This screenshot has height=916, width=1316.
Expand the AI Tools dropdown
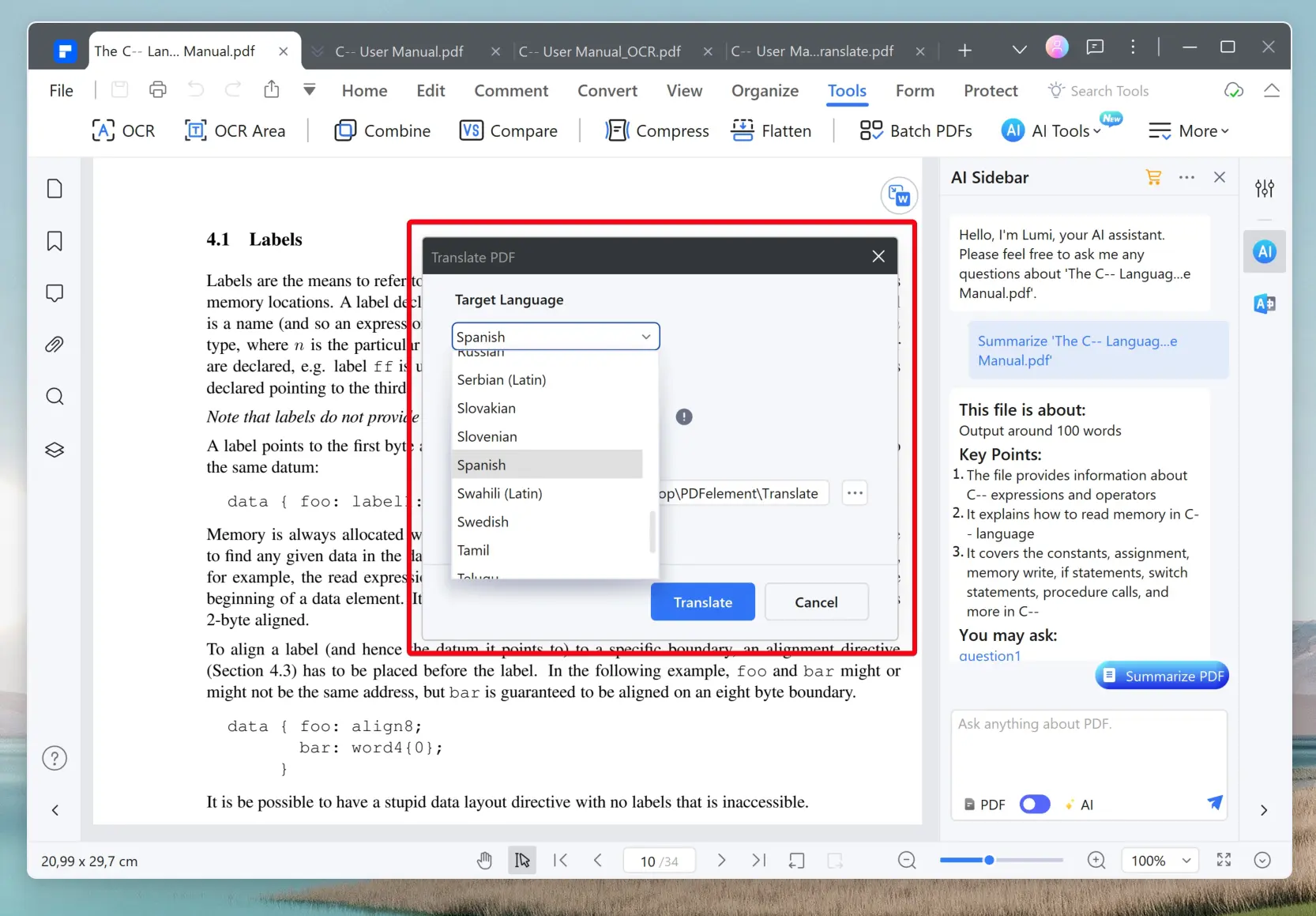1061,131
